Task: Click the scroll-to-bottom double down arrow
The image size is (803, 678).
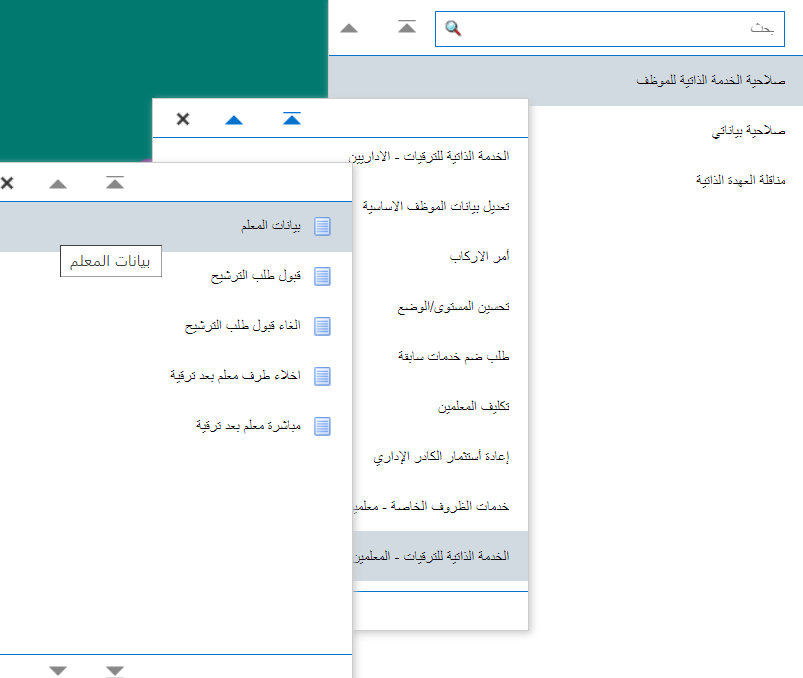Action: click(114, 670)
